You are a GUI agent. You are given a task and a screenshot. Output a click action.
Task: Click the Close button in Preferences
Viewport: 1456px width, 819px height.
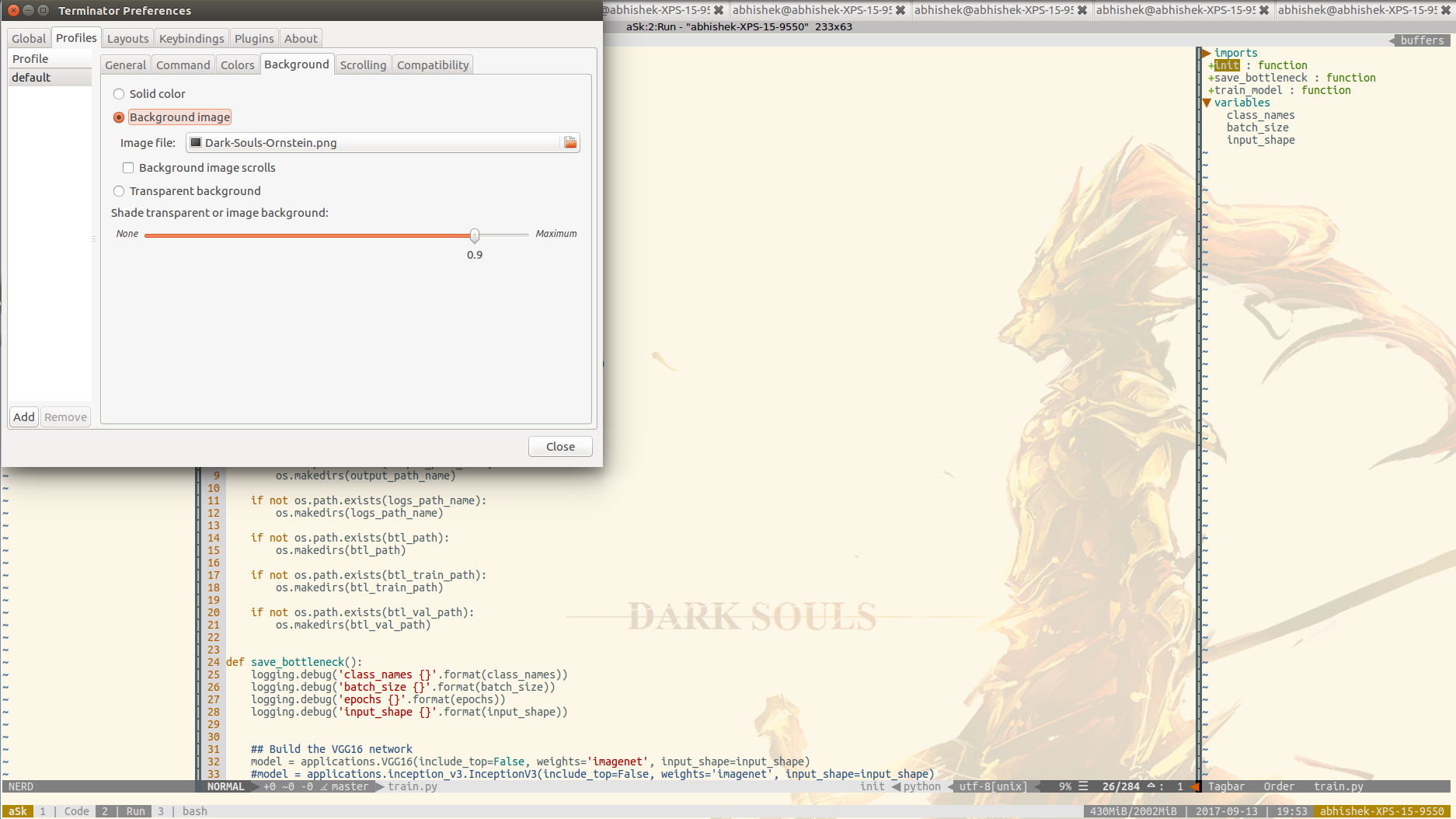560,446
